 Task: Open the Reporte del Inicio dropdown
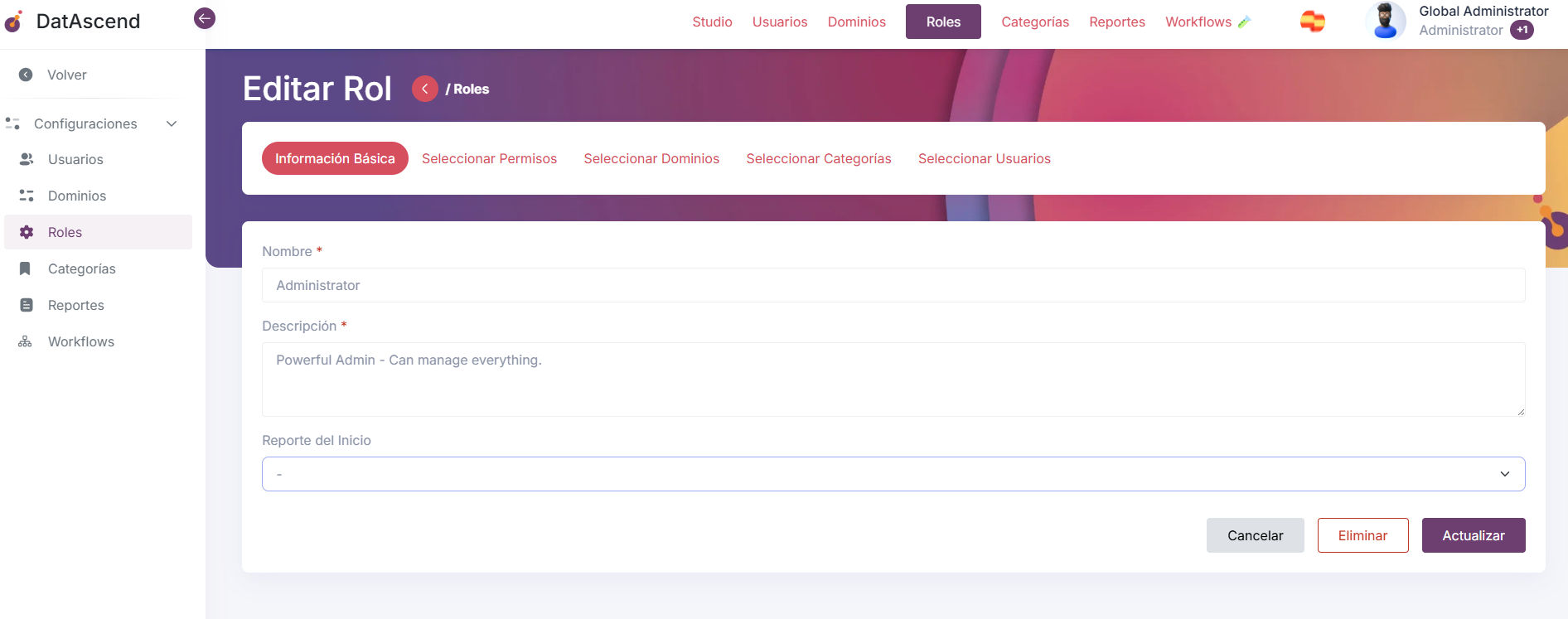click(x=893, y=474)
